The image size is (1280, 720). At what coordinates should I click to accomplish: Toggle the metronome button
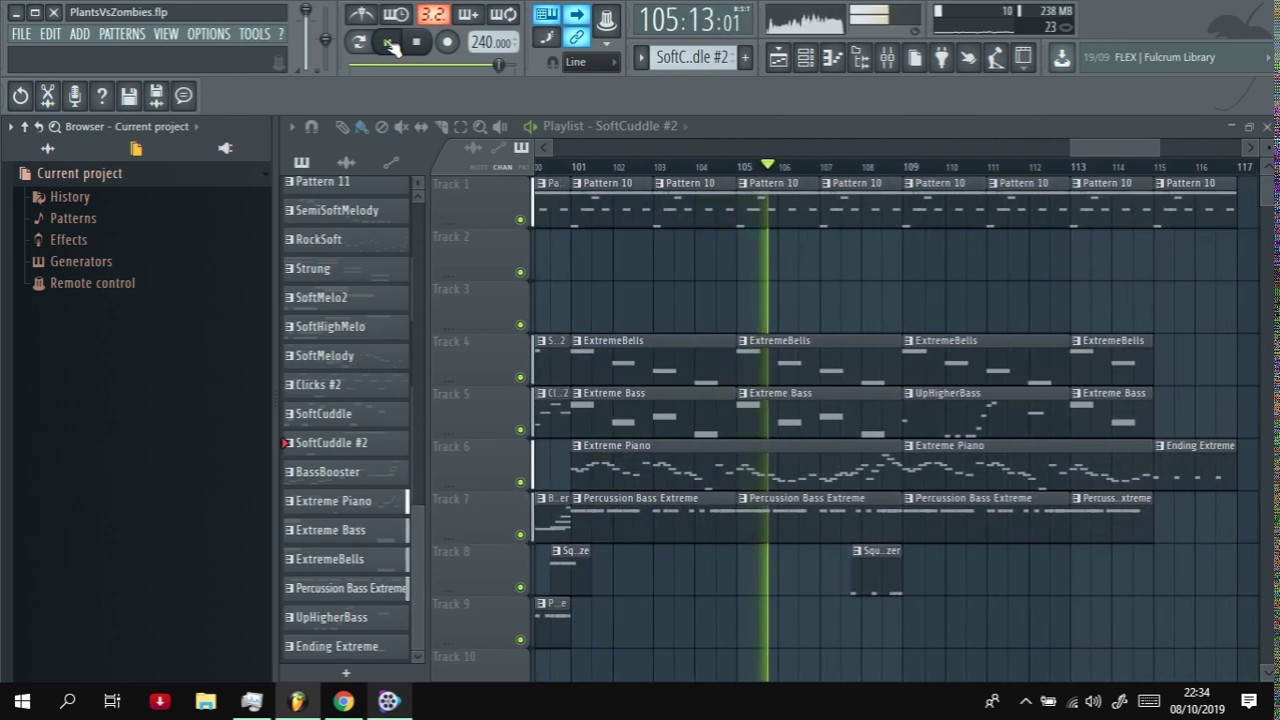click(361, 14)
